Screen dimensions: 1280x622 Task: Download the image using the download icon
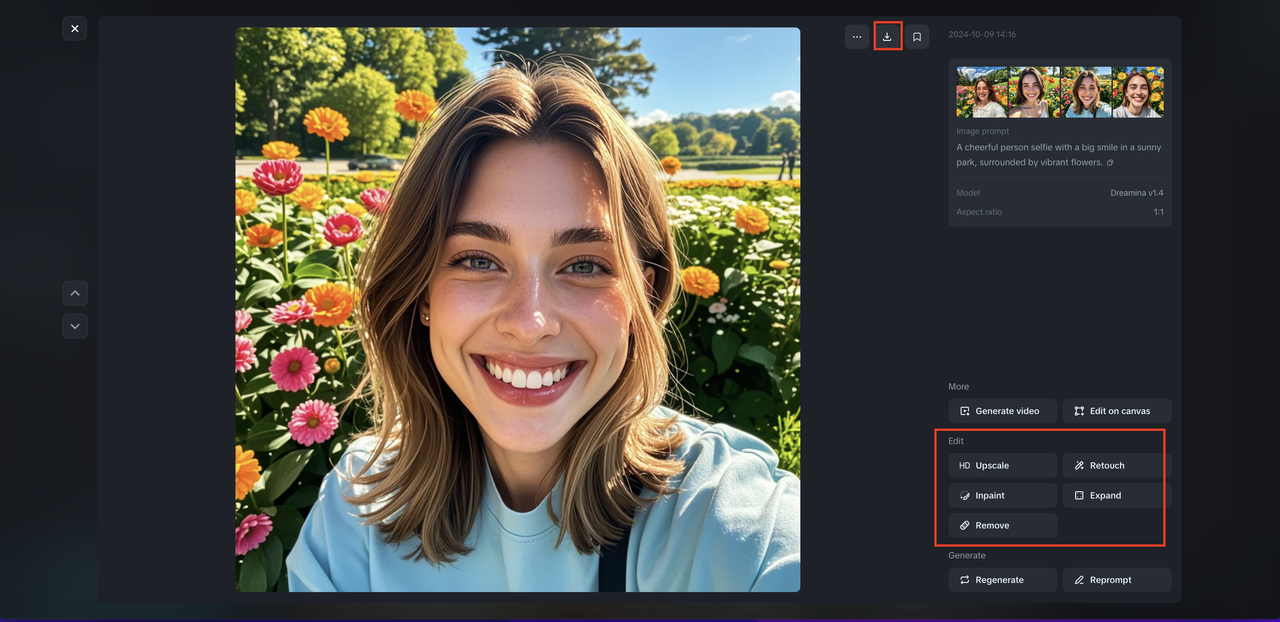coord(887,37)
